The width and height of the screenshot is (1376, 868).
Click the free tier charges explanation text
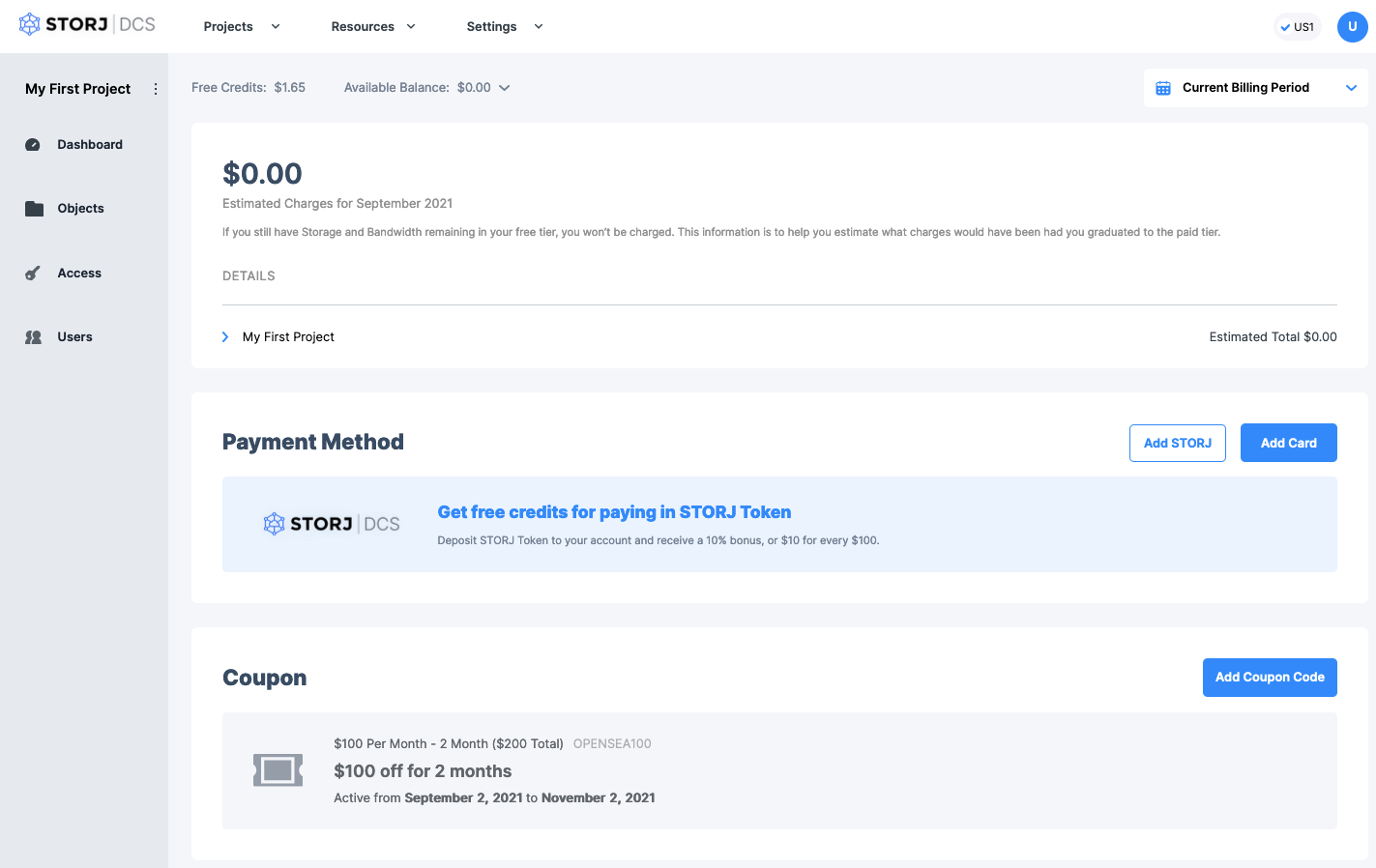coord(721,232)
